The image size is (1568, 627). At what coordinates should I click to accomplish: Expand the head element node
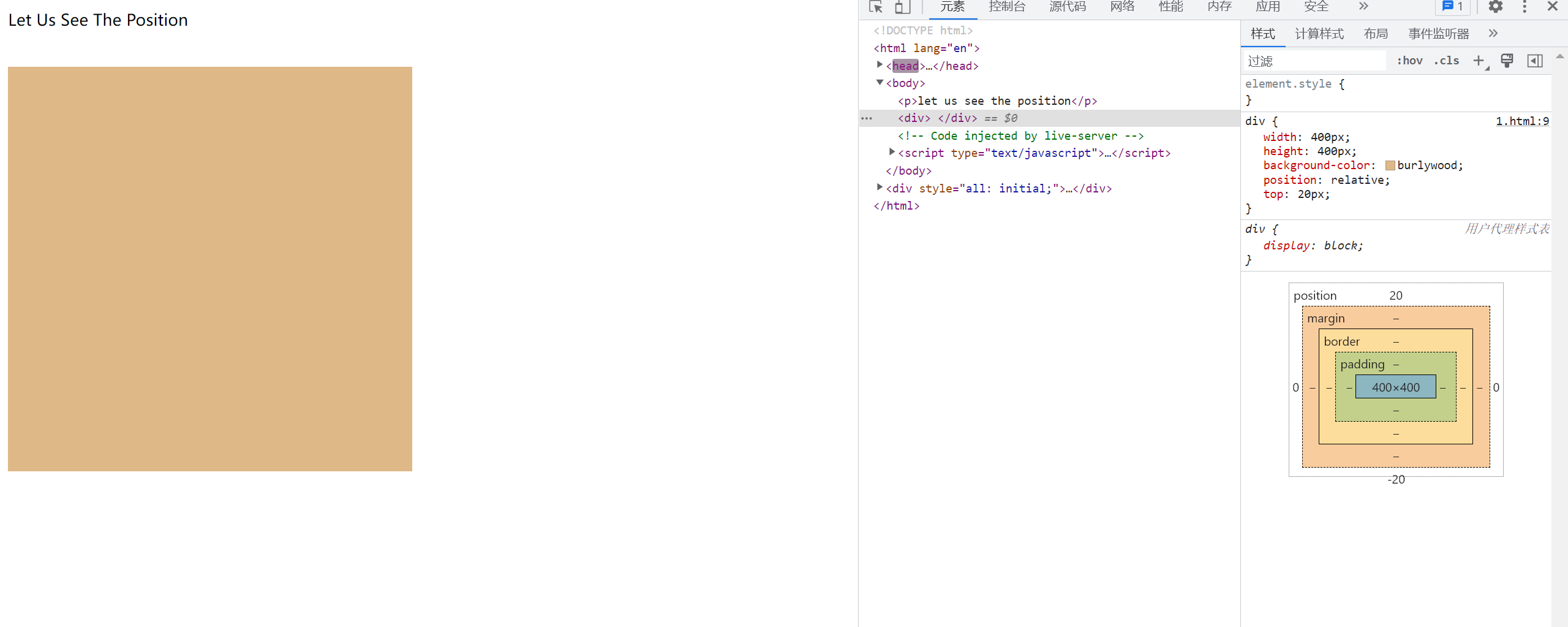(x=880, y=65)
